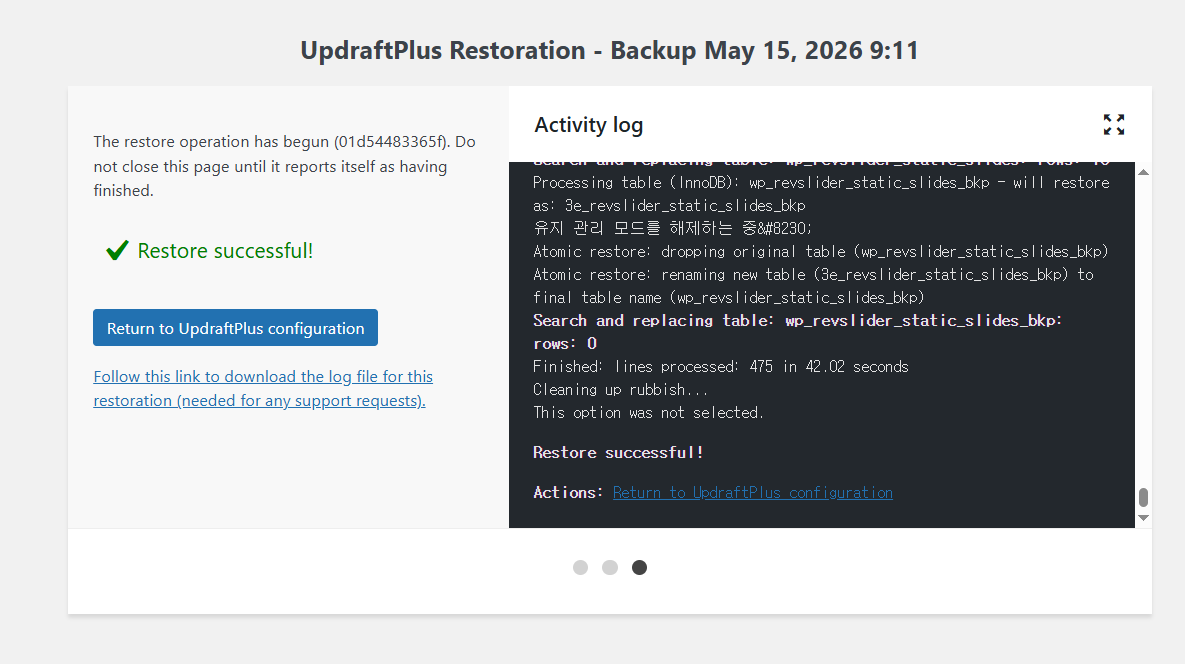Click activity log scroll down arrow
Image resolution: width=1185 pixels, height=664 pixels.
tap(1143, 517)
